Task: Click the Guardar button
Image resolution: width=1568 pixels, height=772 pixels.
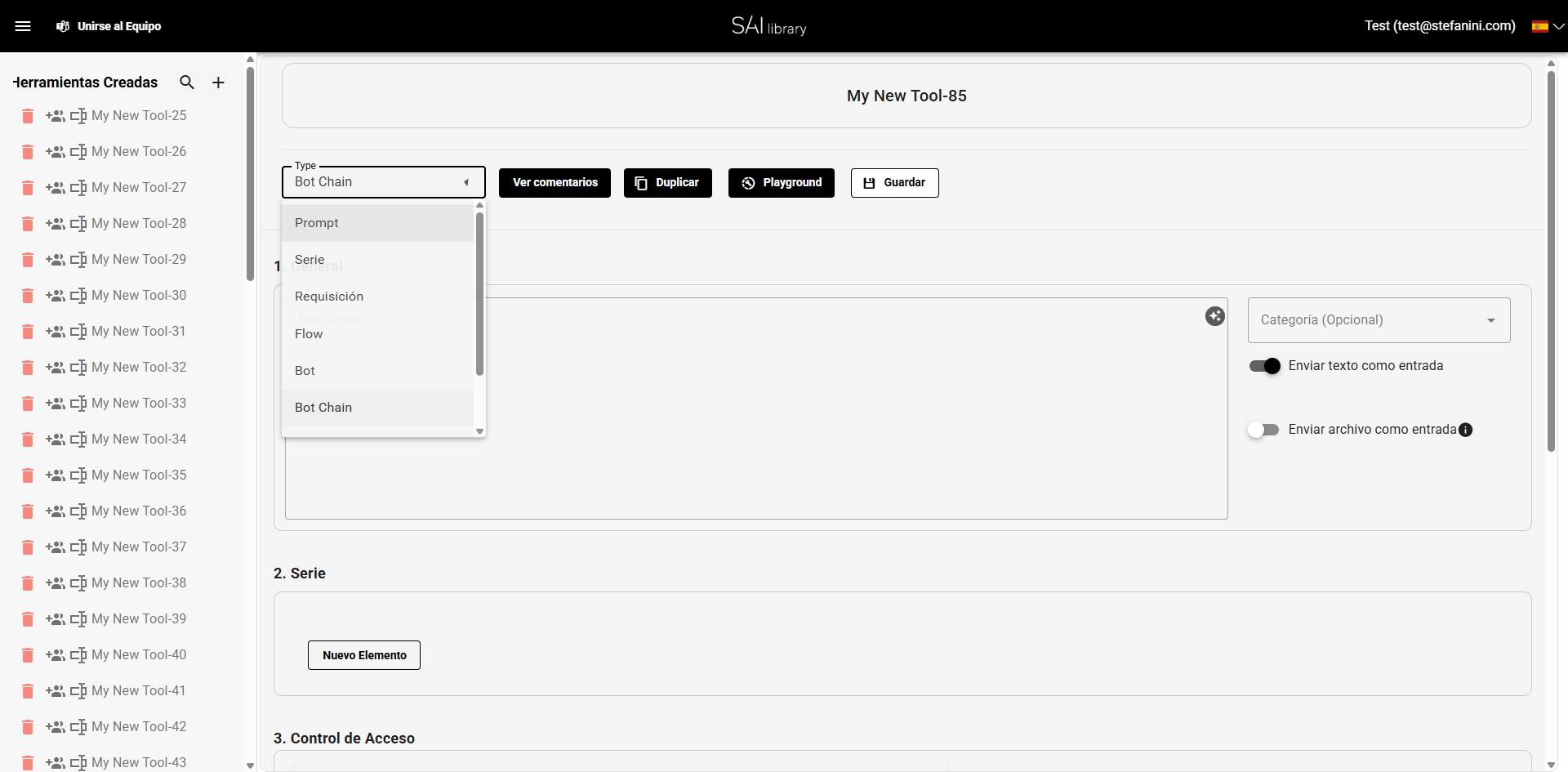Action: pos(894,183)
